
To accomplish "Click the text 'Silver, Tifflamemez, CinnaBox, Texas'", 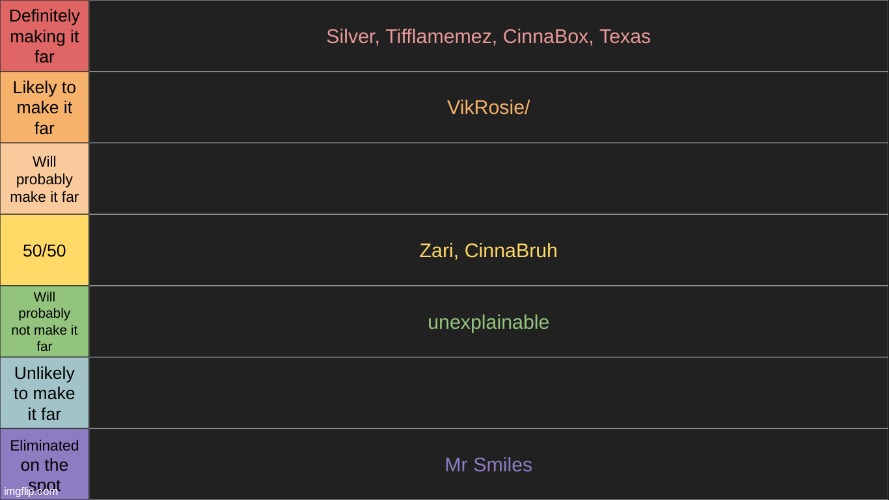I will click(488, 36).
